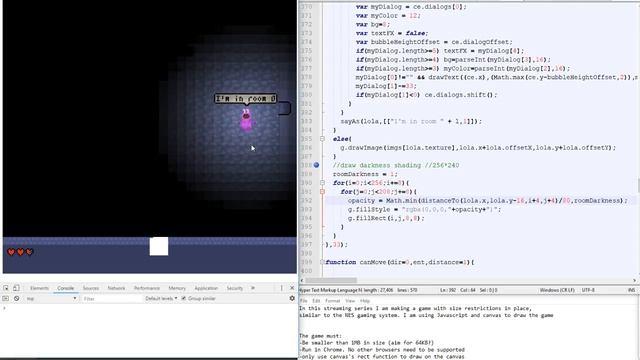Click the 'Run in Chrome' note line
The width and height of the screenshot is (640, 360).
382,350
